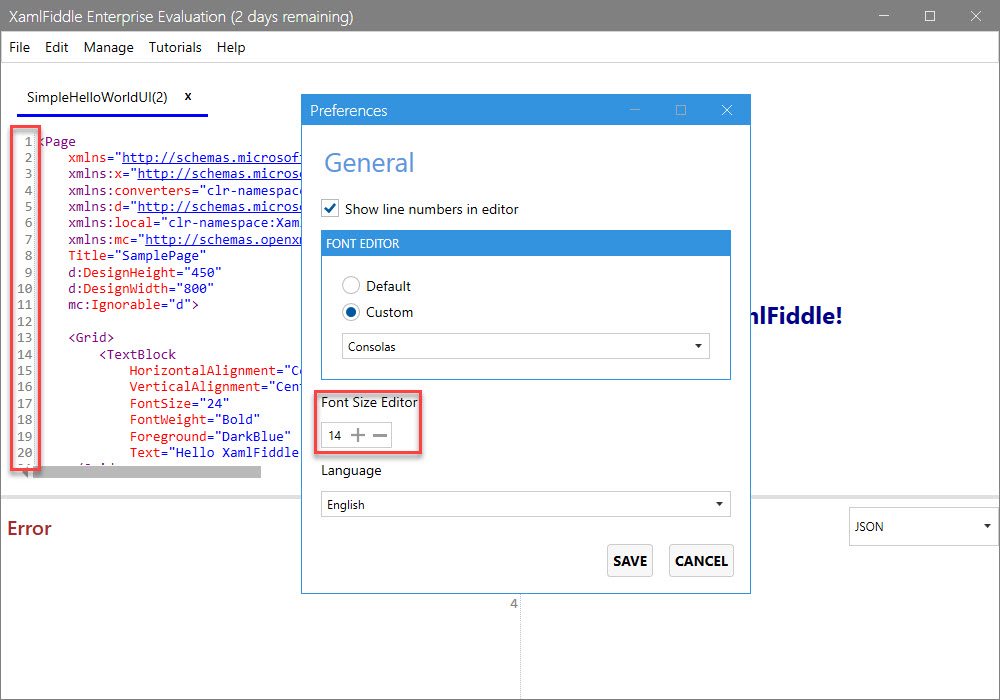Click the Foreground="DarkBlue" line
The height and width of the screenshot is (700, 1000).
(210, 436)
